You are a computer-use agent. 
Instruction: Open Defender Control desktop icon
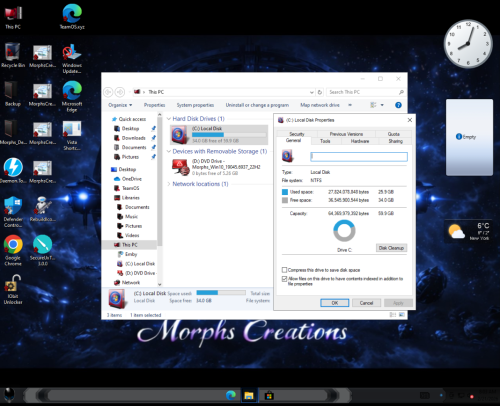[x=13, y=212]
